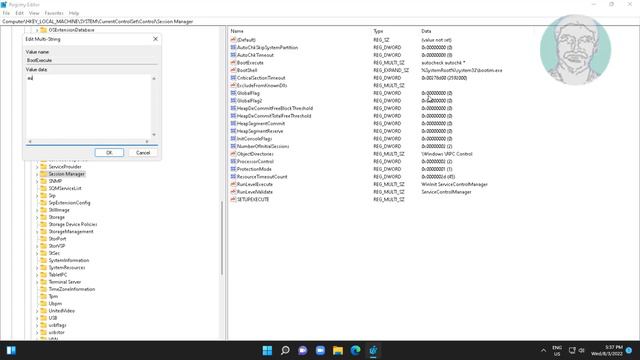Click the Ubpm folder icon
Viewport: 640px width, 360px height.
pos(44,303)
